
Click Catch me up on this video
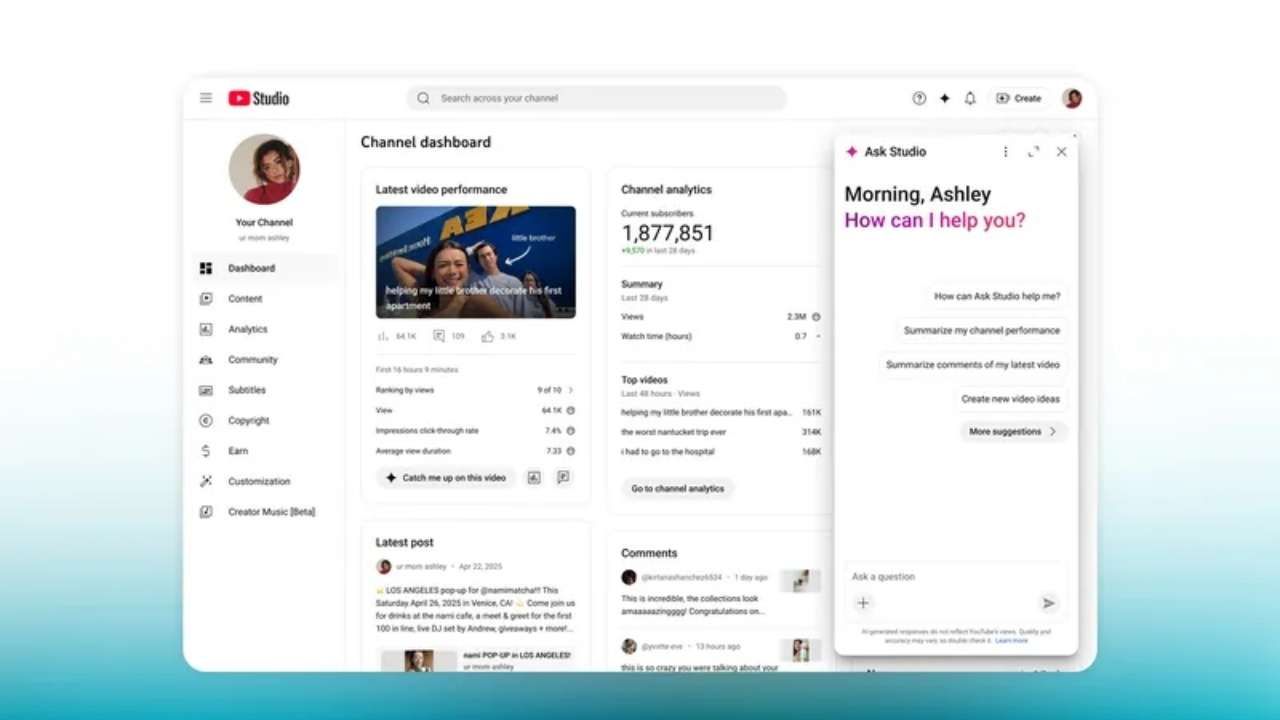click(445, 478)
